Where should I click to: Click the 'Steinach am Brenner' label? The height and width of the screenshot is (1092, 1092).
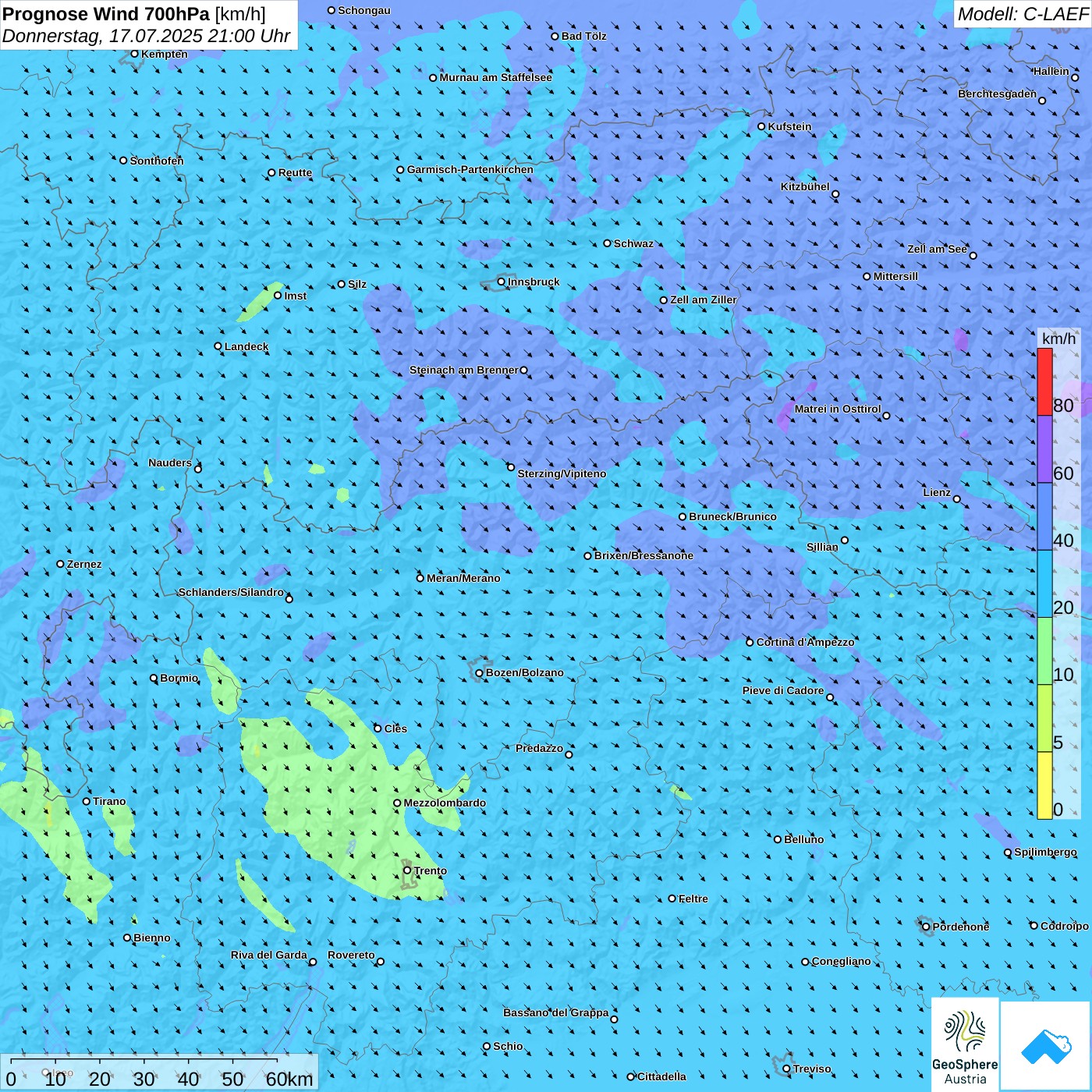coord(464,370)
